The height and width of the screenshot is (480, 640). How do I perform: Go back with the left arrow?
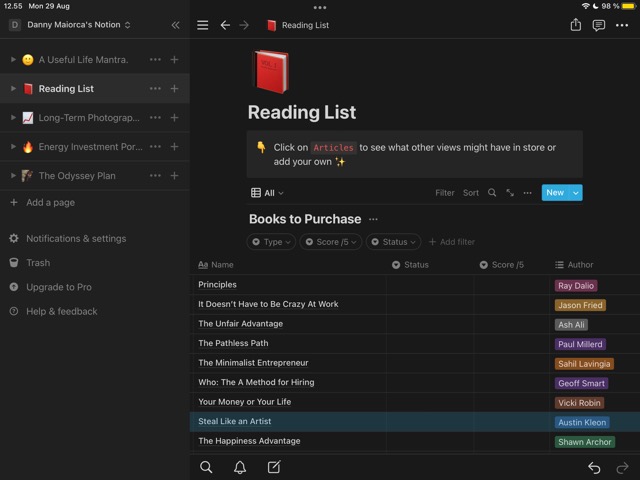[225, 25]
